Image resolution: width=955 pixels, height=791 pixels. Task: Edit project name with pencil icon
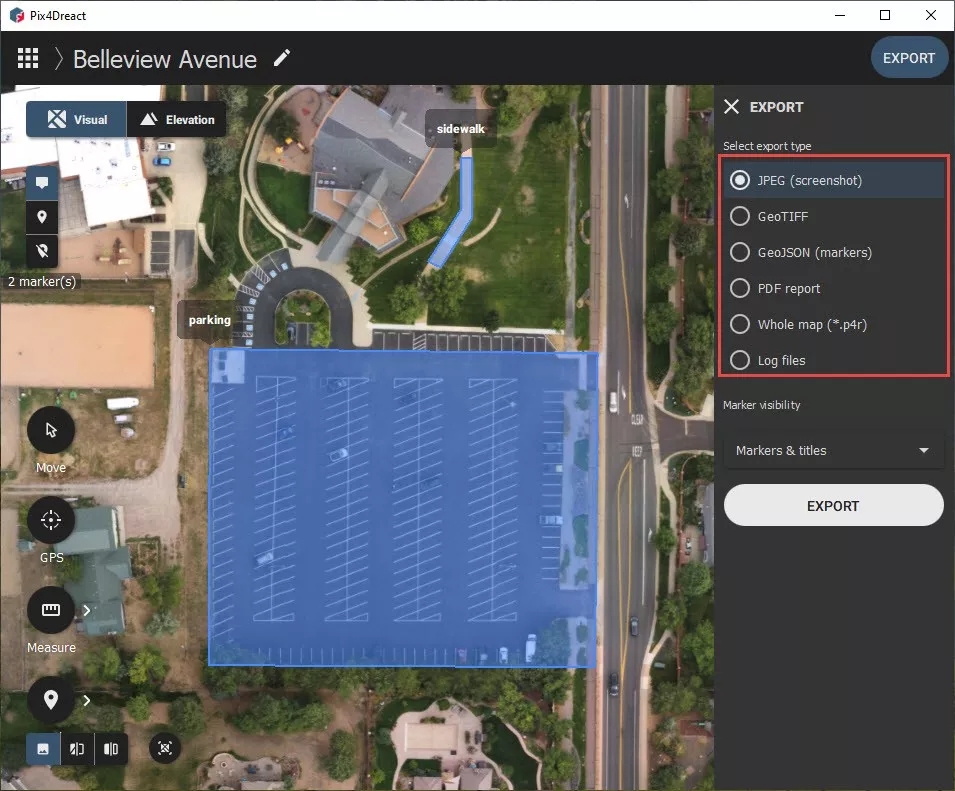point(281,58)
